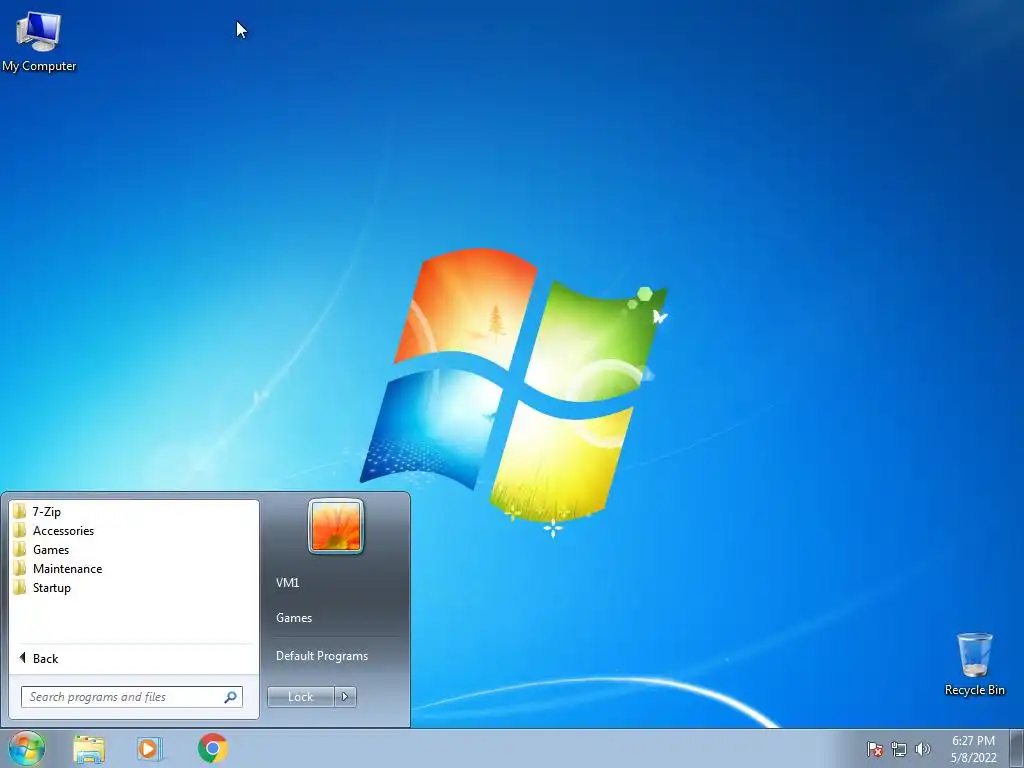The width and height of the screenshot is (1024, 768).
Task: Click the Windows Start orb
Action: pyautogui.click(x=27, y=748)
